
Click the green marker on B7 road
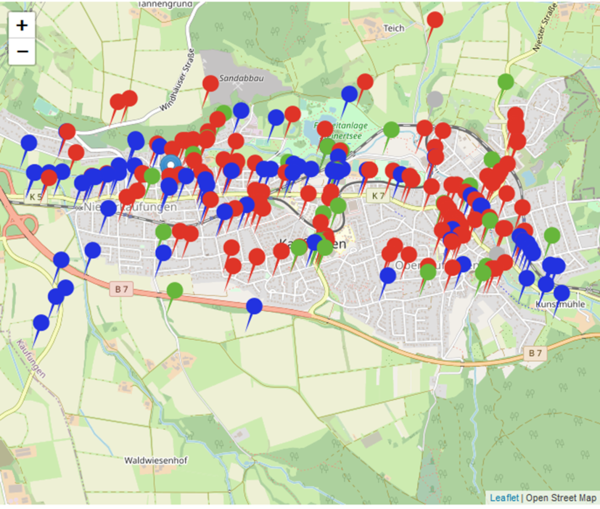tap(175, 292)
